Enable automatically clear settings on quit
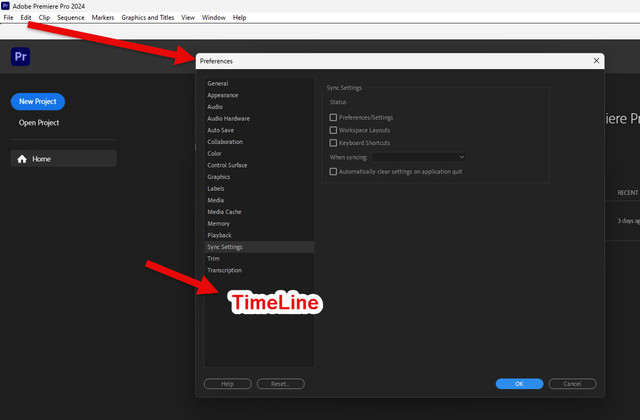 tap(333, 171)
